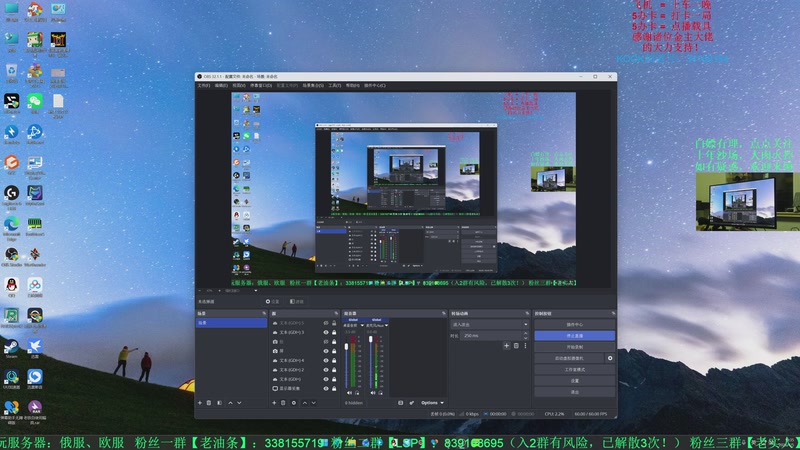Select the 显示器采集 source row
Screen dimensions: 800x450
pos(305,388)
